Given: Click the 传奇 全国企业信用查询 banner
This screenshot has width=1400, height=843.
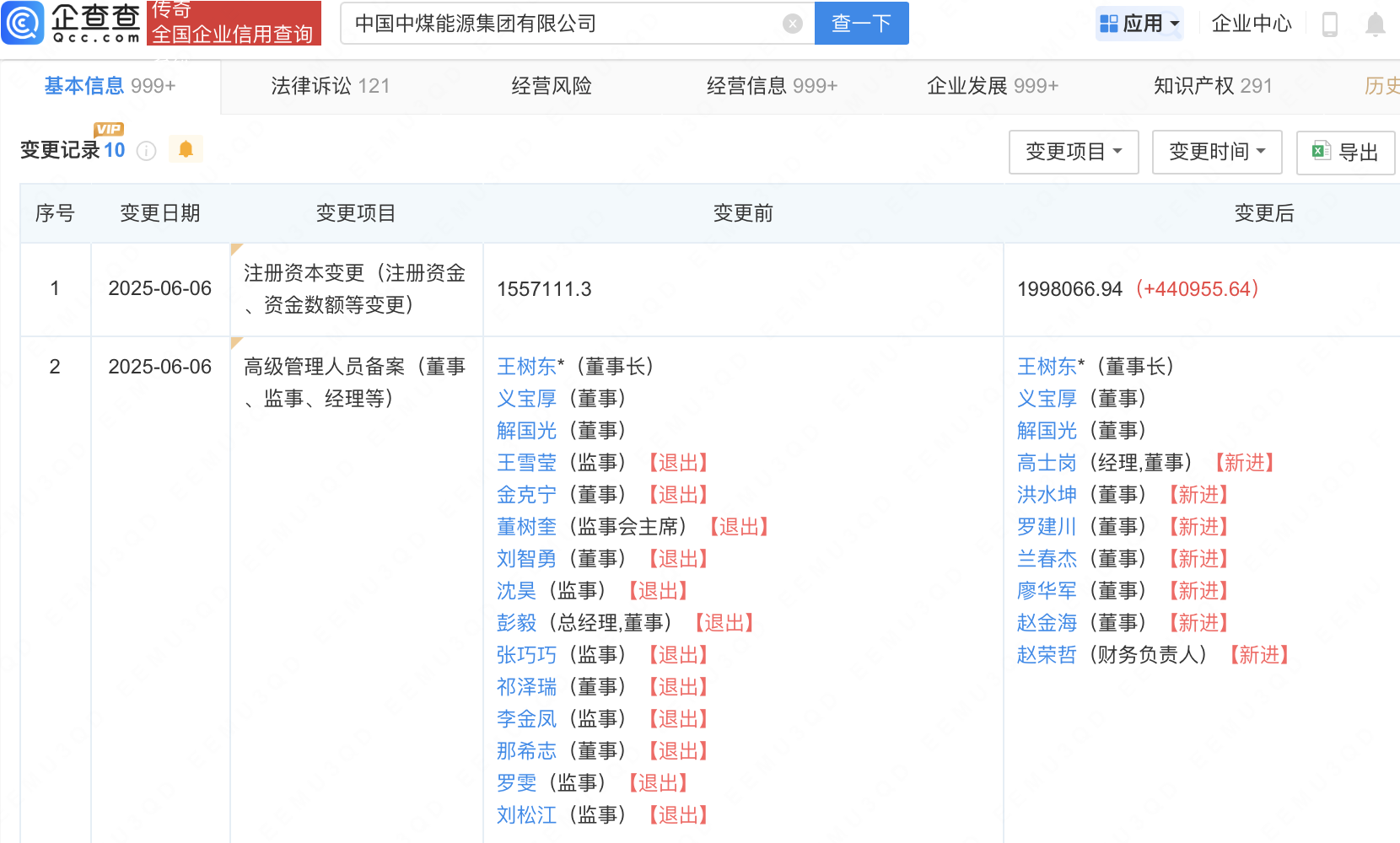Looking at the screenshot, I should [x=234, y=23].
